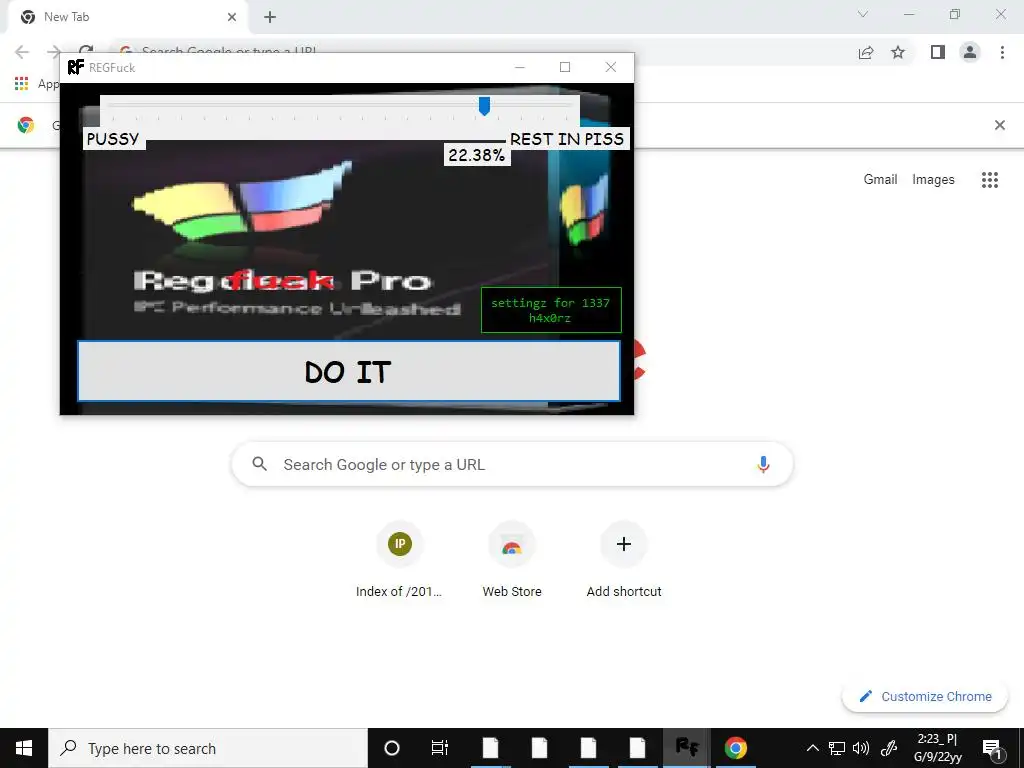Open Gmail link
The width and height of the screenshot is (1024, 768).
click(880, 180)
